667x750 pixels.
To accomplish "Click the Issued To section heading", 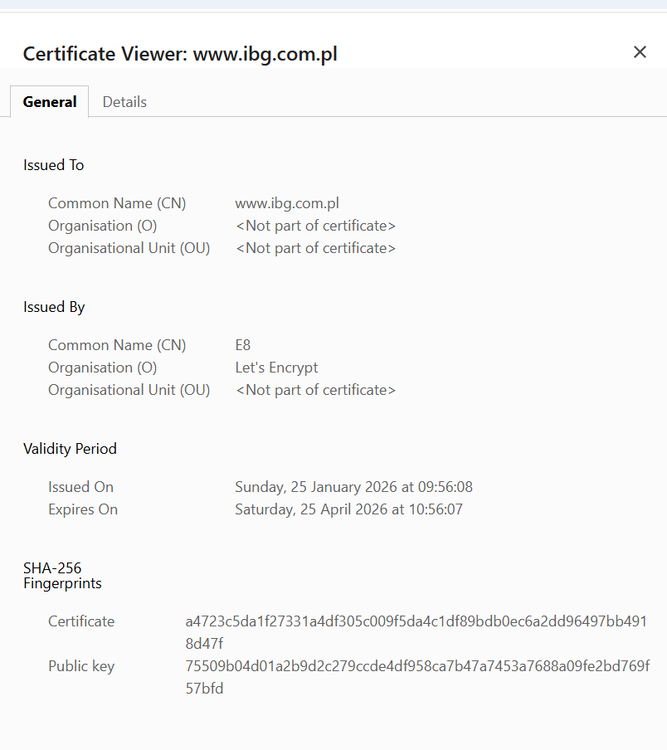I will coord(53,165).
